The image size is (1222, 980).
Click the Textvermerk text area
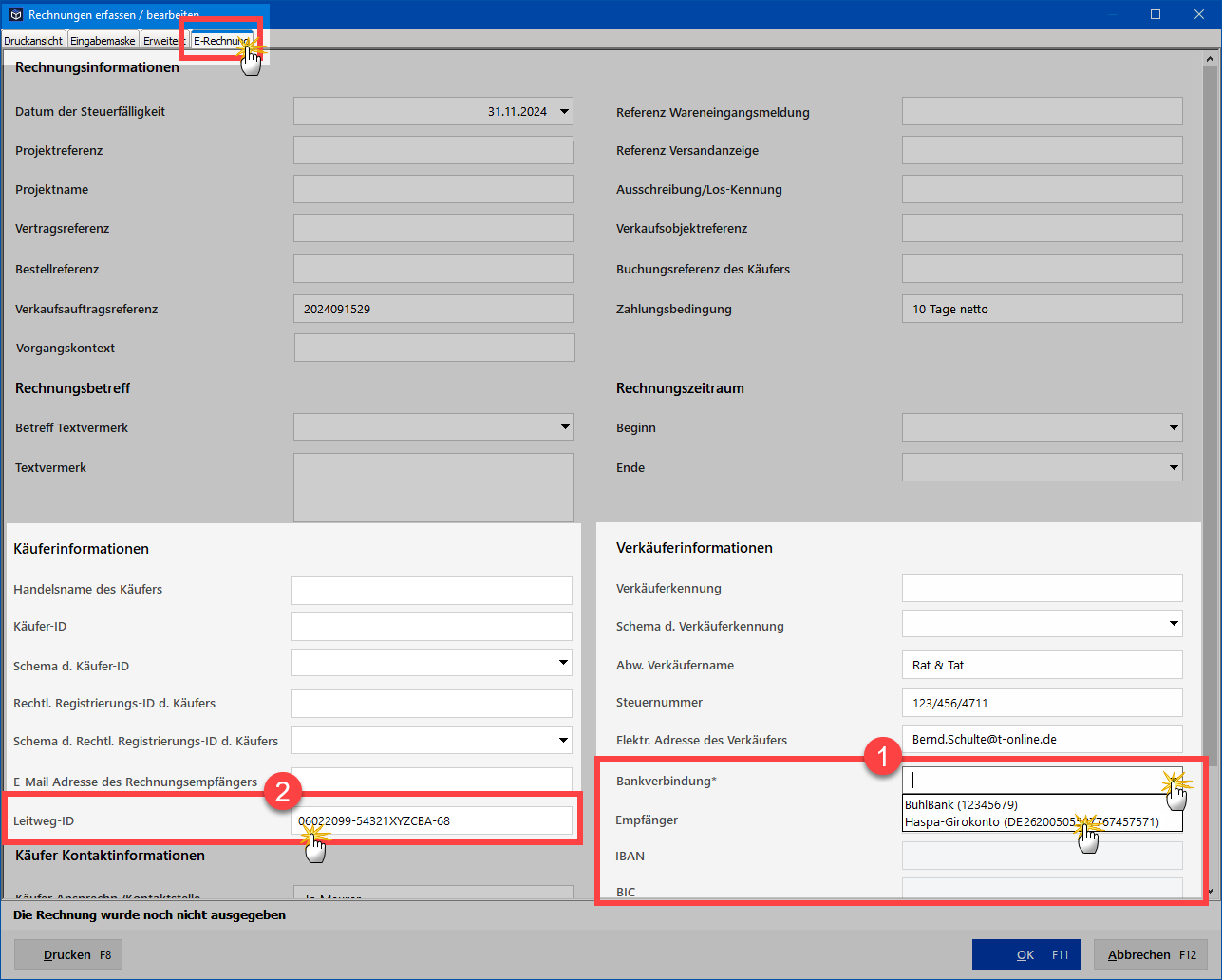coord(434,487)
